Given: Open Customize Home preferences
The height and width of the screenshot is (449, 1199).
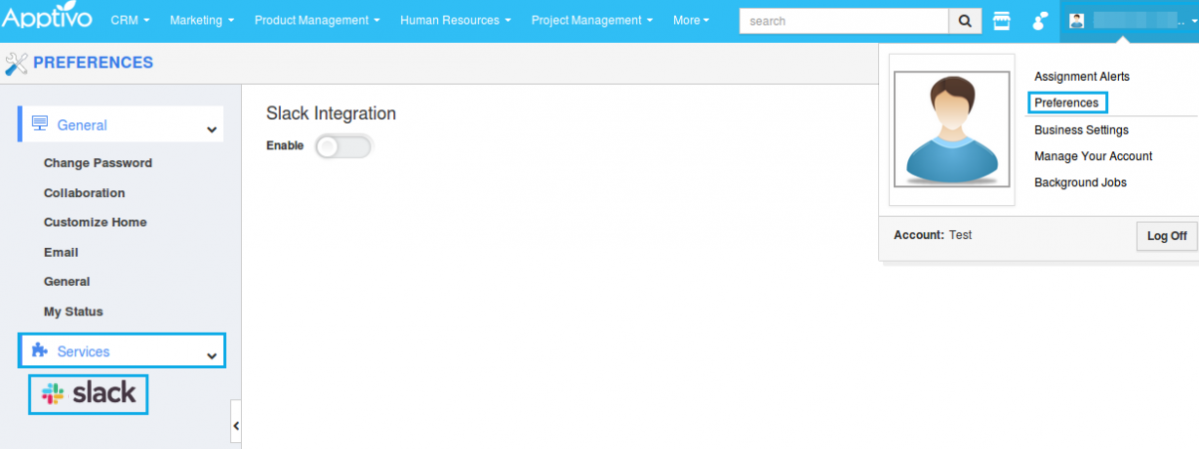Looking at the screenshot, I should click(x=95, y=222).
